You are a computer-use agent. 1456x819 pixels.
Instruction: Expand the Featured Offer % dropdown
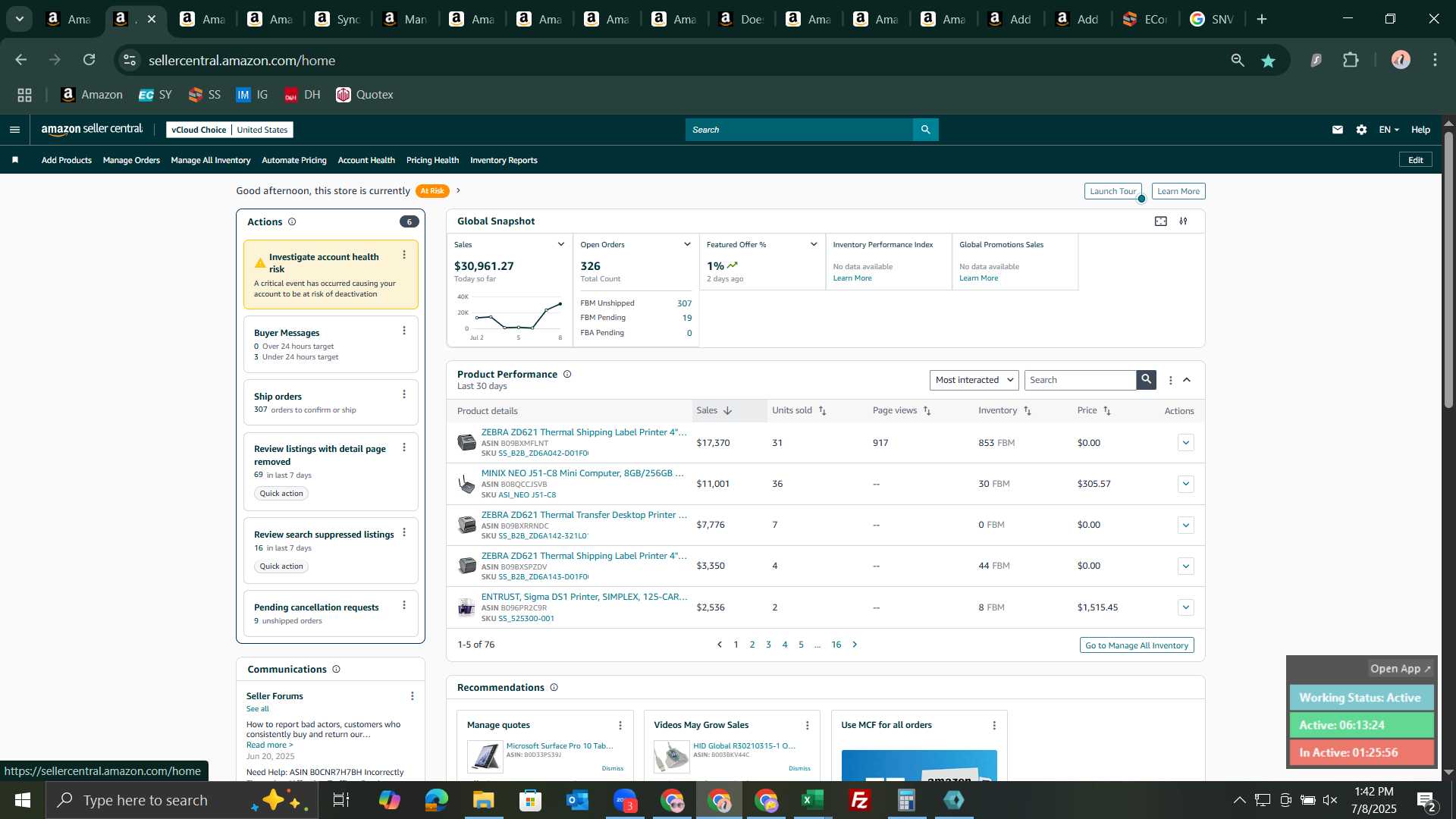pyautogui.click(x=814, y=245)
